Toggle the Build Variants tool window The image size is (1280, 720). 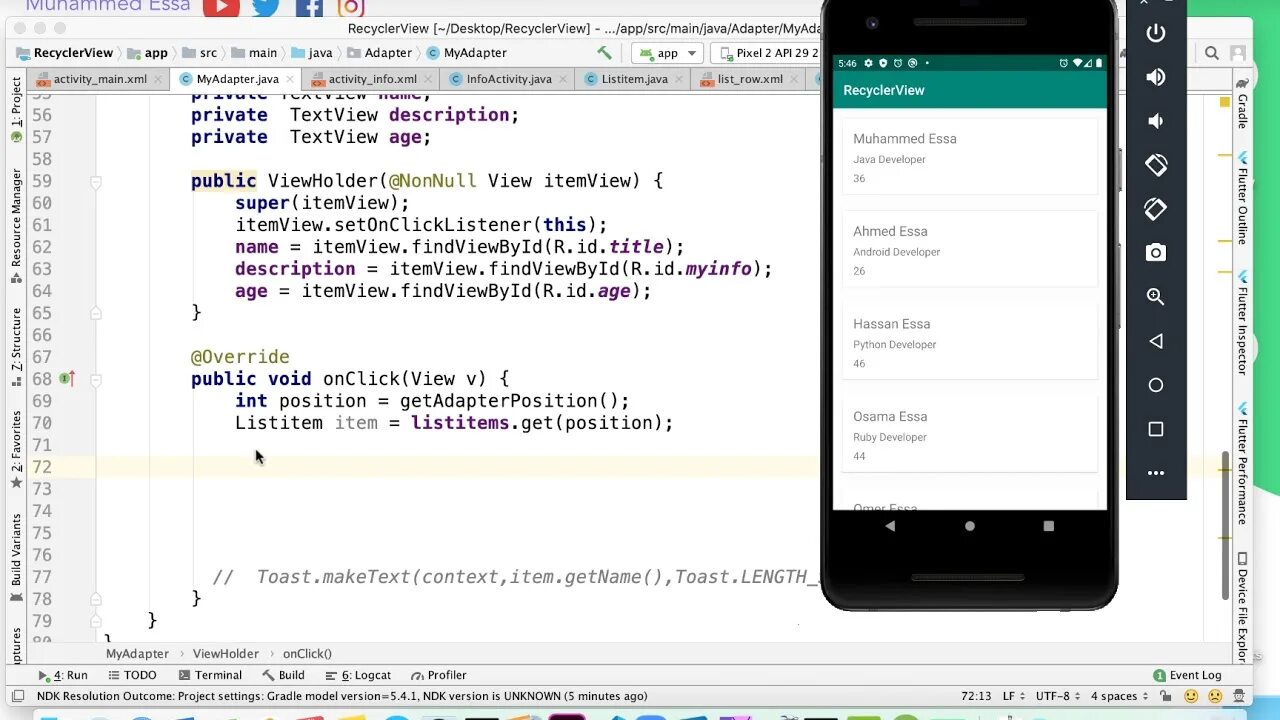point(16,556)
